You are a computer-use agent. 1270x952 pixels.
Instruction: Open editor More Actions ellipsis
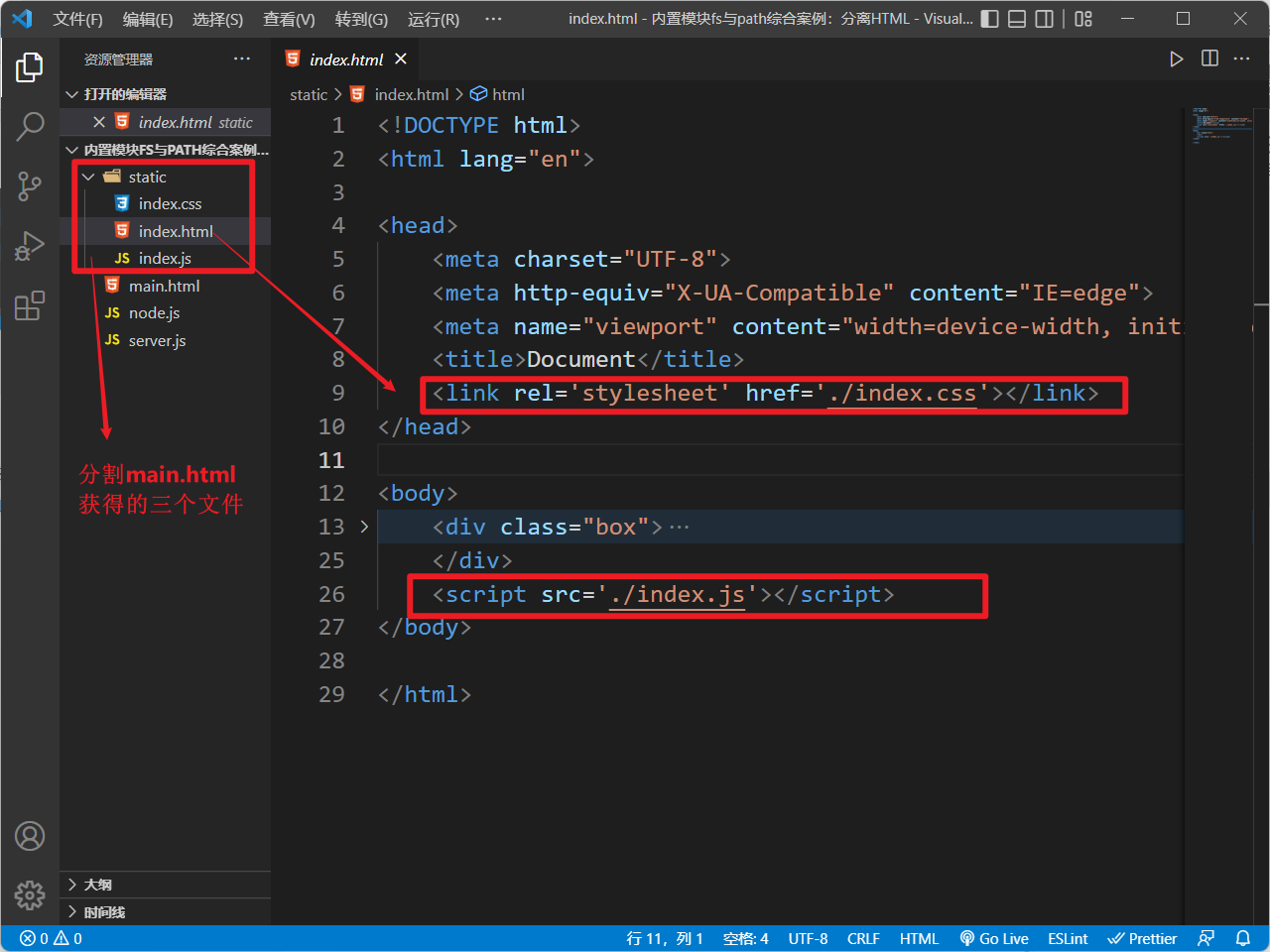[x=1242, y=59]
